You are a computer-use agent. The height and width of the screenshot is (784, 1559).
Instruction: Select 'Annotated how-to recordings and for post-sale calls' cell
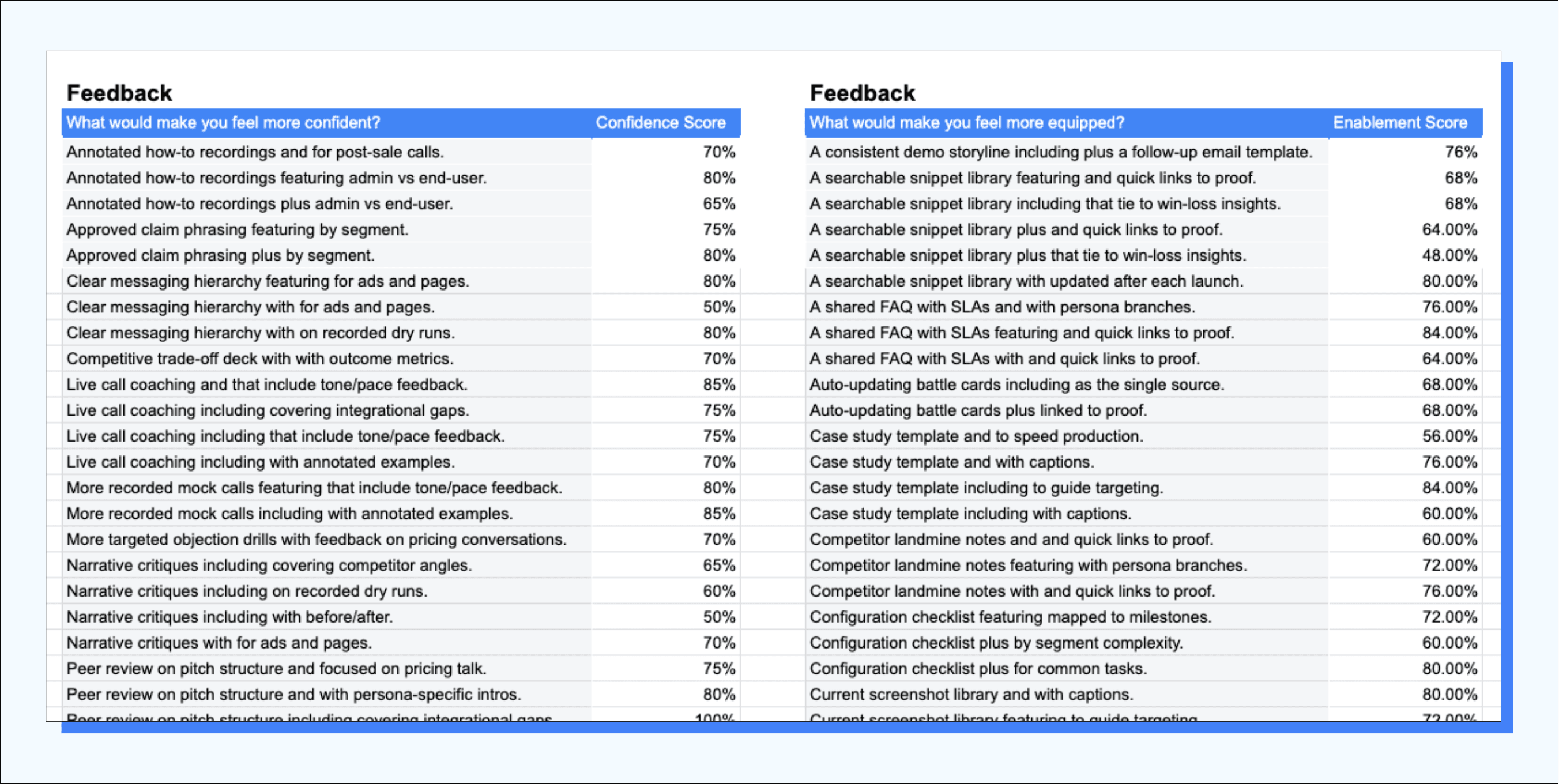[255, 152]
